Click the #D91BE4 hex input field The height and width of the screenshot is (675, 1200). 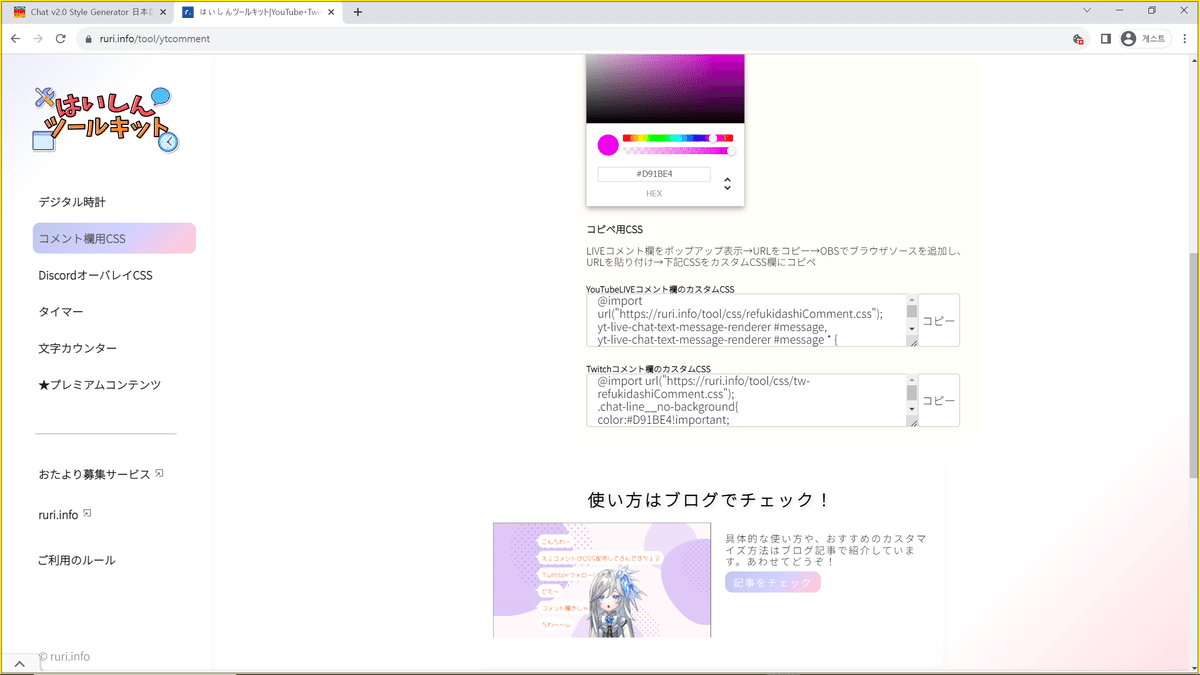(x=654, y=174)
